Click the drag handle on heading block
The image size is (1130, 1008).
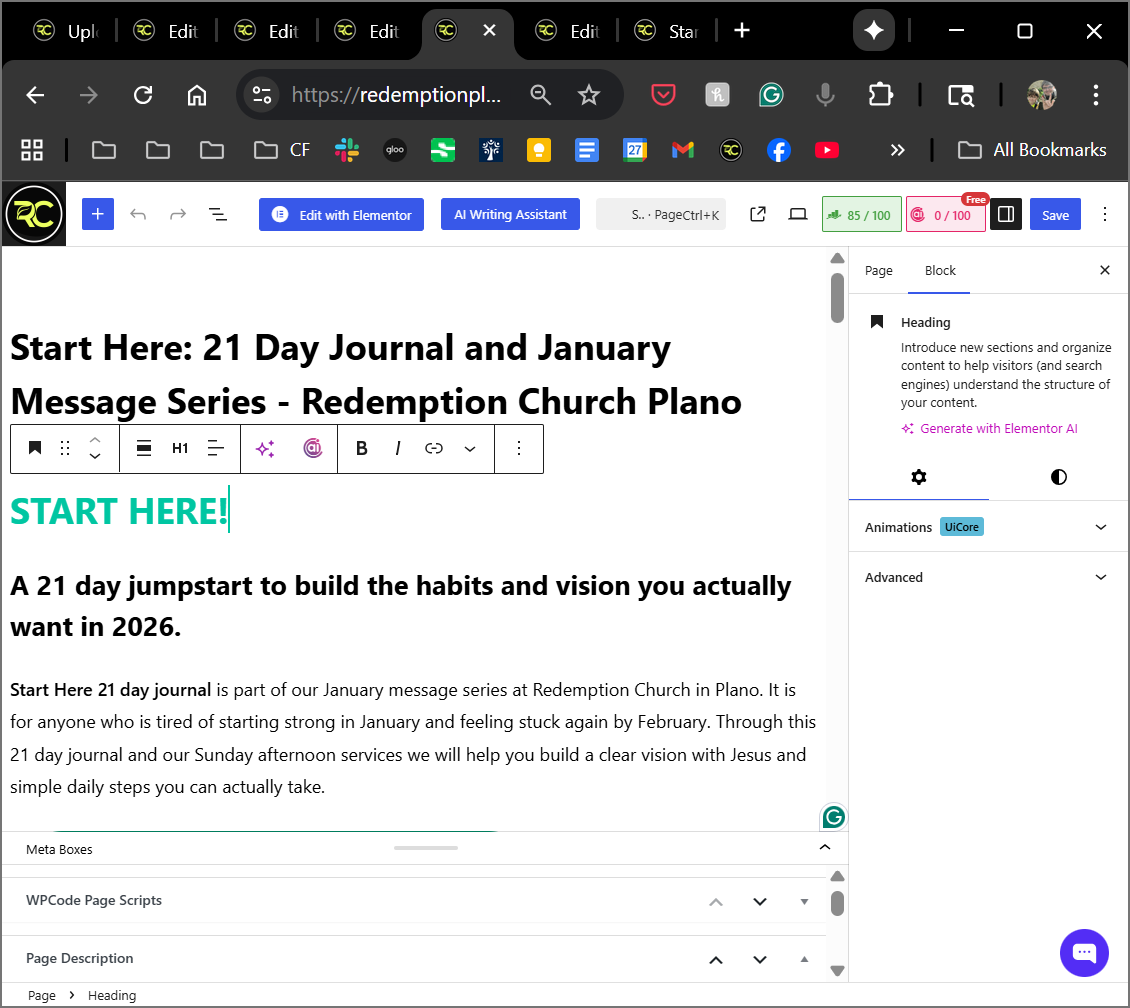coord(65,448)
